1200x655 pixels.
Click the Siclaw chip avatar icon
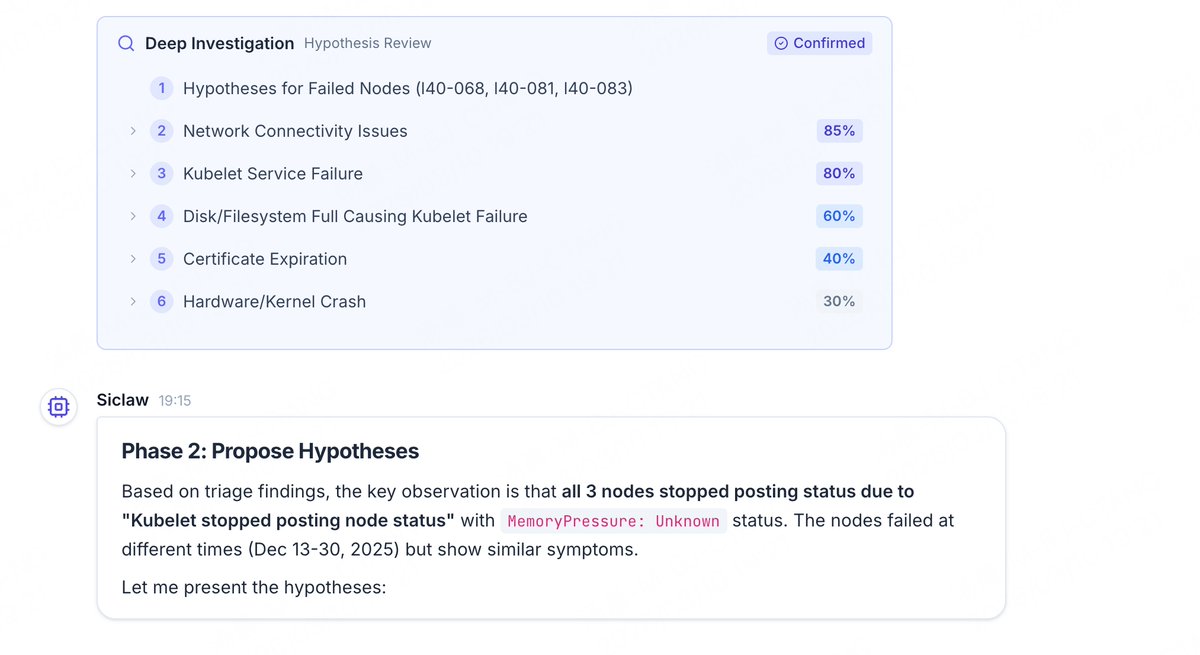[59, 407]
